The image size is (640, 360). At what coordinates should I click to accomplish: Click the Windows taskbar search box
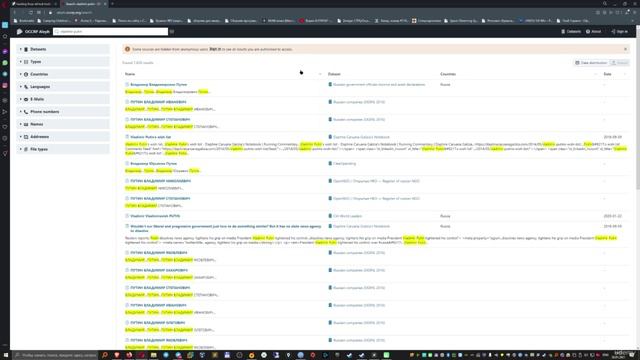(56, 355)
